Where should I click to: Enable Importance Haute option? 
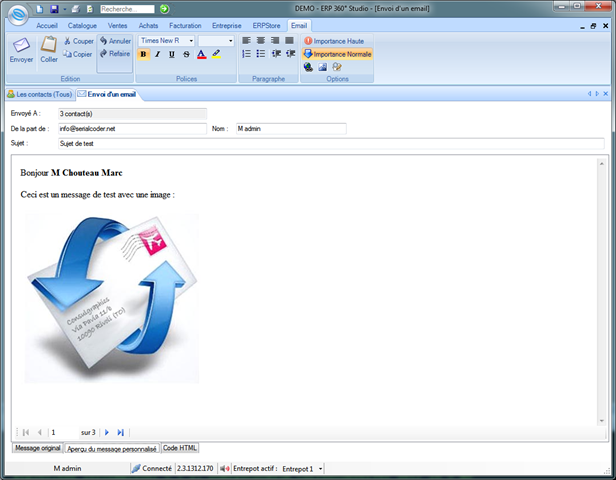[x=334, y=41]
